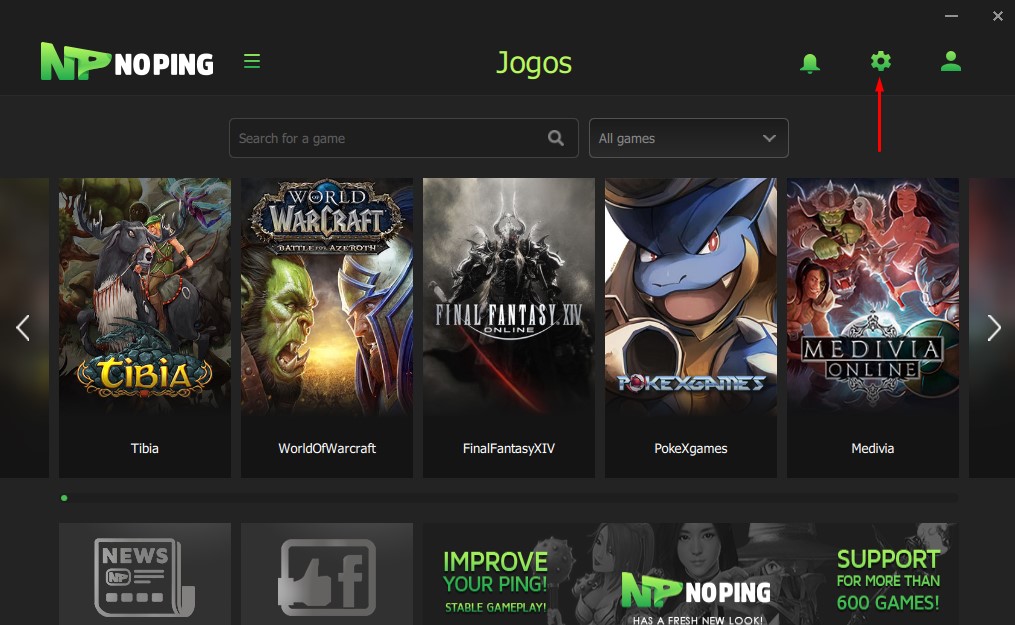The width and height of the screenshot is (1015, 625).
Task: Click the green carousel page indicator dot
Action: [x=64, y=498]
